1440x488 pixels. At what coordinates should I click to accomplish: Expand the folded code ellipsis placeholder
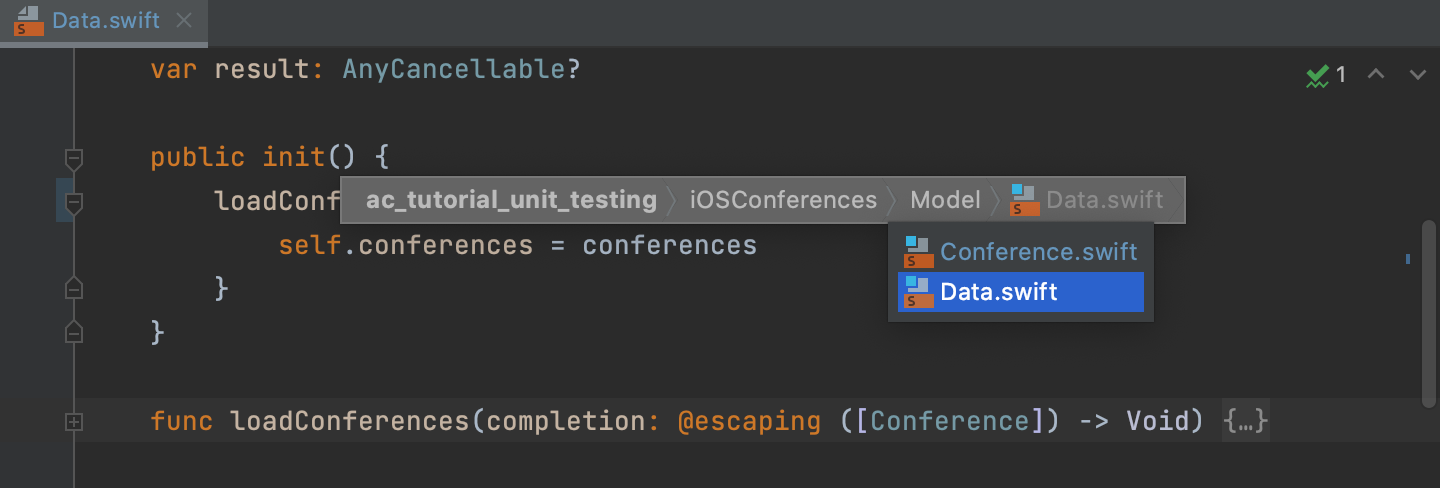pyautogui.click(x=1246, y=422)
